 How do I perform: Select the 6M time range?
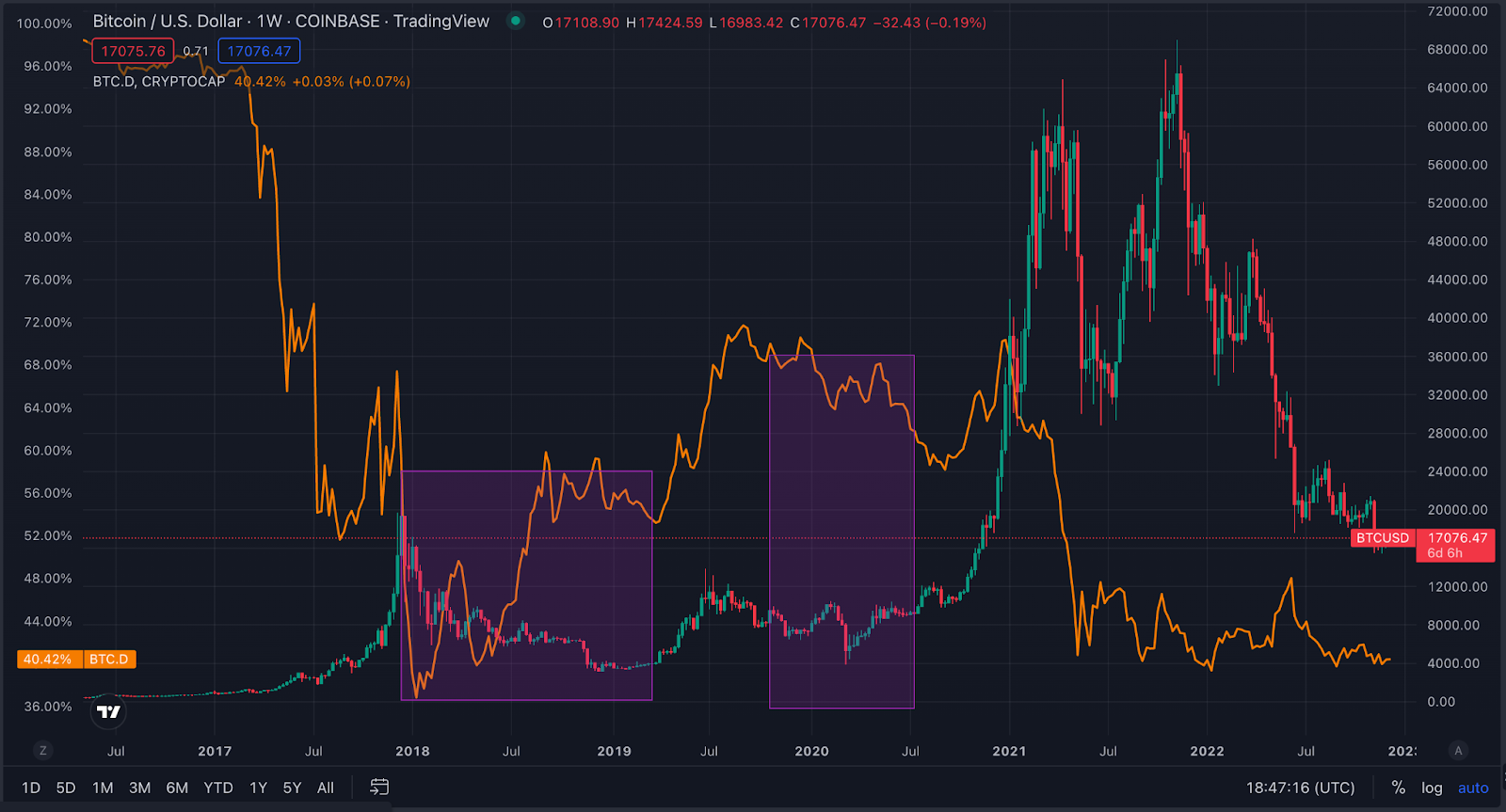(177, 788)
